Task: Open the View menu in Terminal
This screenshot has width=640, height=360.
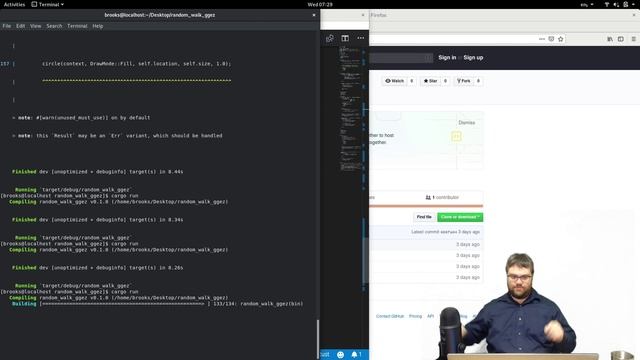Action: tap(36, 26)
